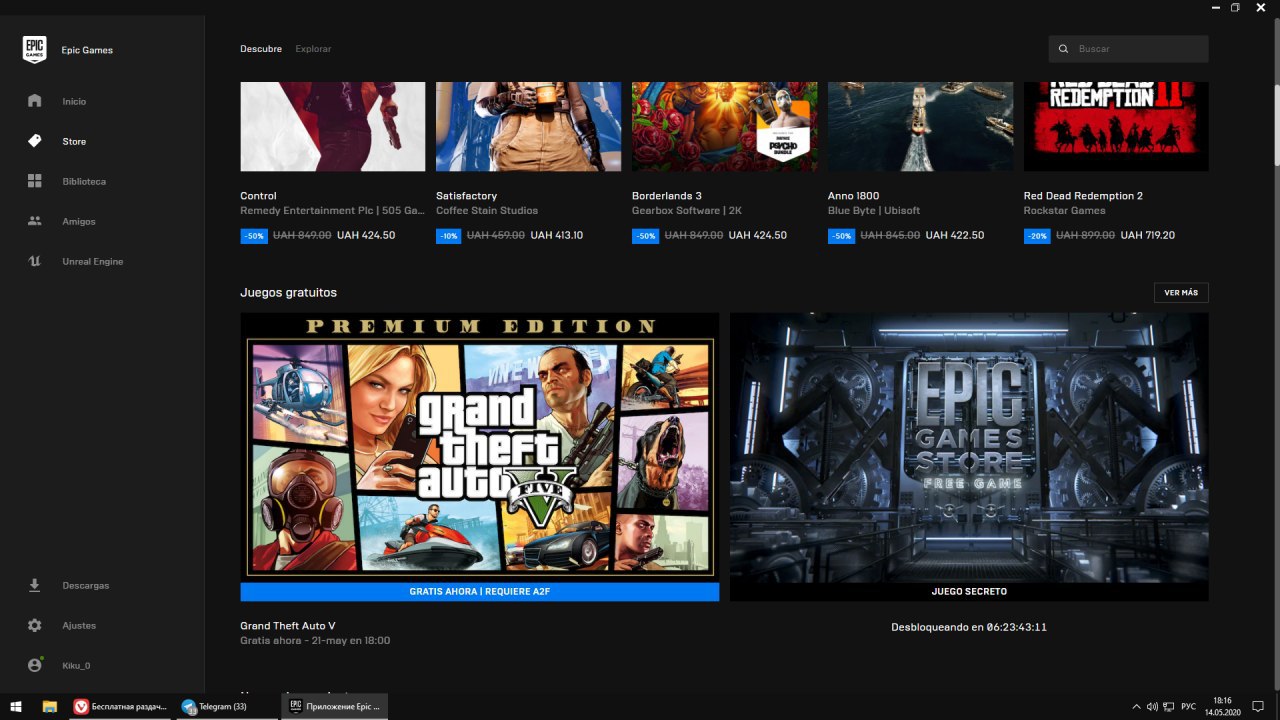Switch to Vivaldi browser taskbar window
1280x720 pixels.
120,706
